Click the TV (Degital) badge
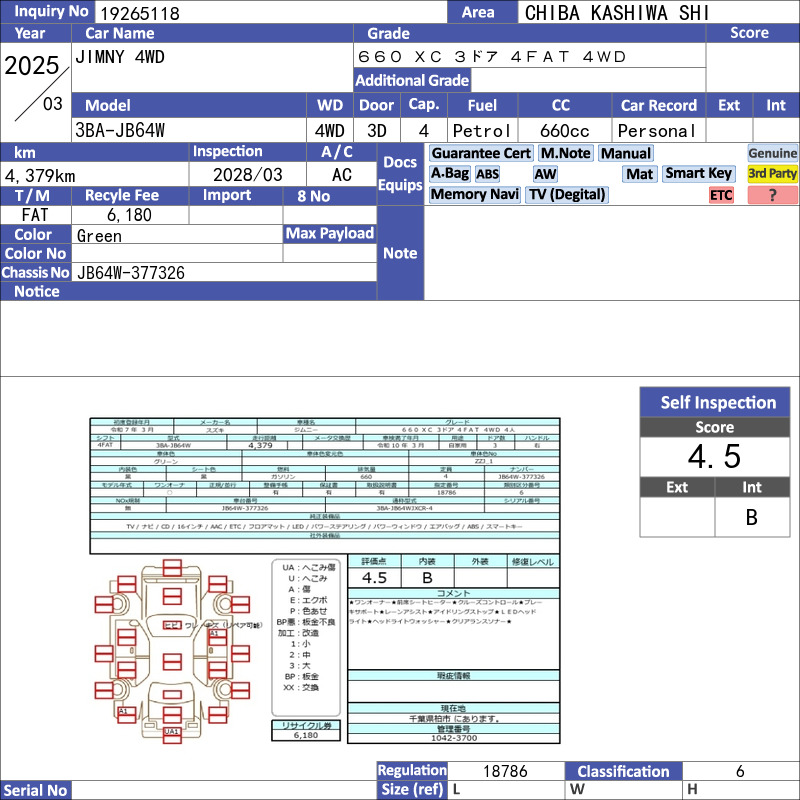Viewport: 800px width, 800px height. pyautogui.click(x=567, y=194)
